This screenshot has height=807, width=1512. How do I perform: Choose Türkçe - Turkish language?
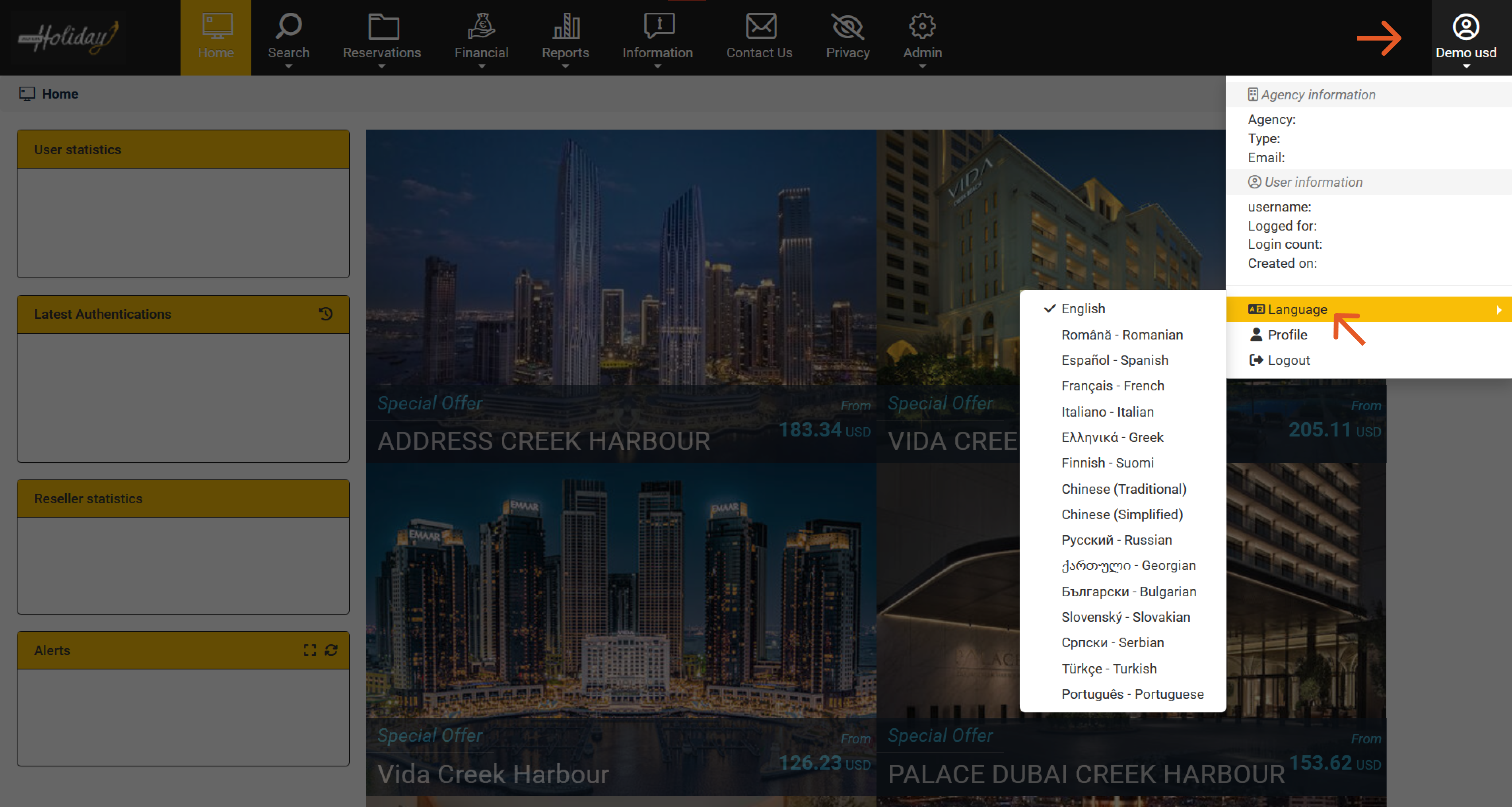tap(1108, 669)
